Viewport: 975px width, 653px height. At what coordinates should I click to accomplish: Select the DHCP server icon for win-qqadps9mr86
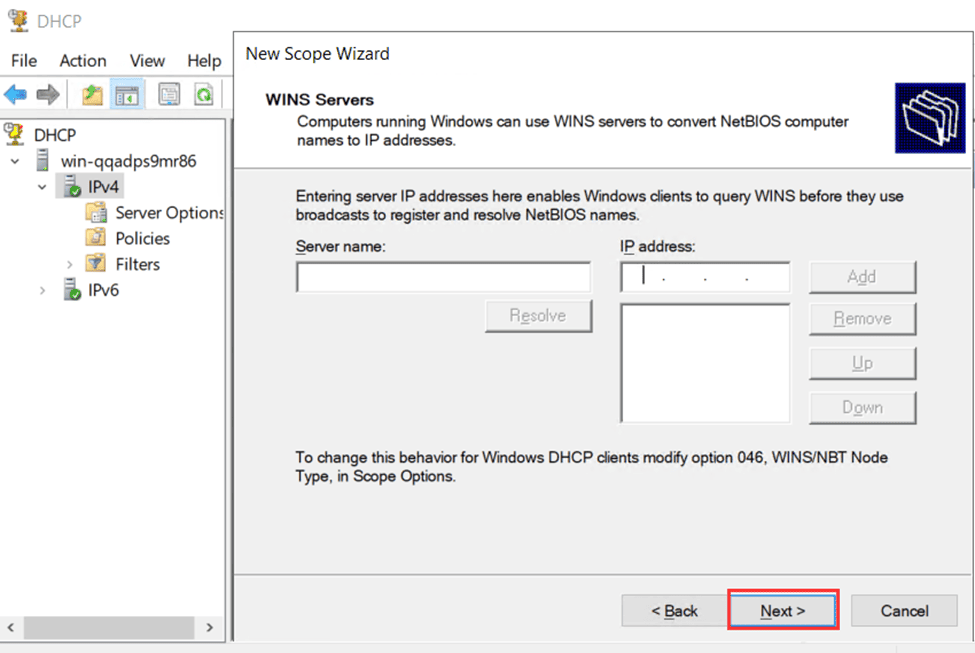(44, 160)
